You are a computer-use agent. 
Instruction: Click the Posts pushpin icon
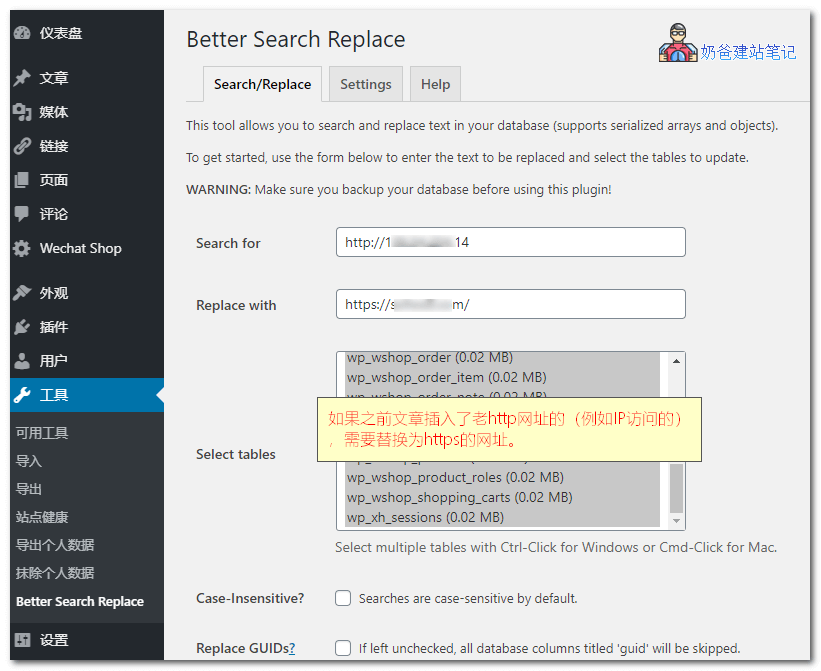[x=22, y=78]
